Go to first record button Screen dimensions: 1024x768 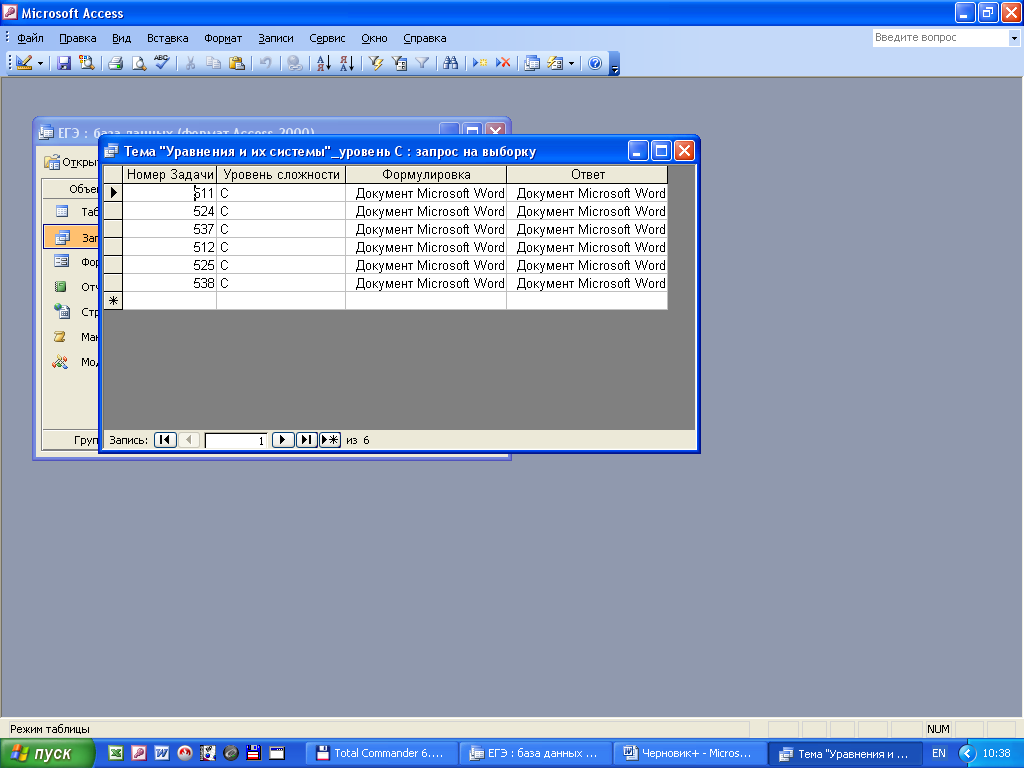(x=165, y=440)
